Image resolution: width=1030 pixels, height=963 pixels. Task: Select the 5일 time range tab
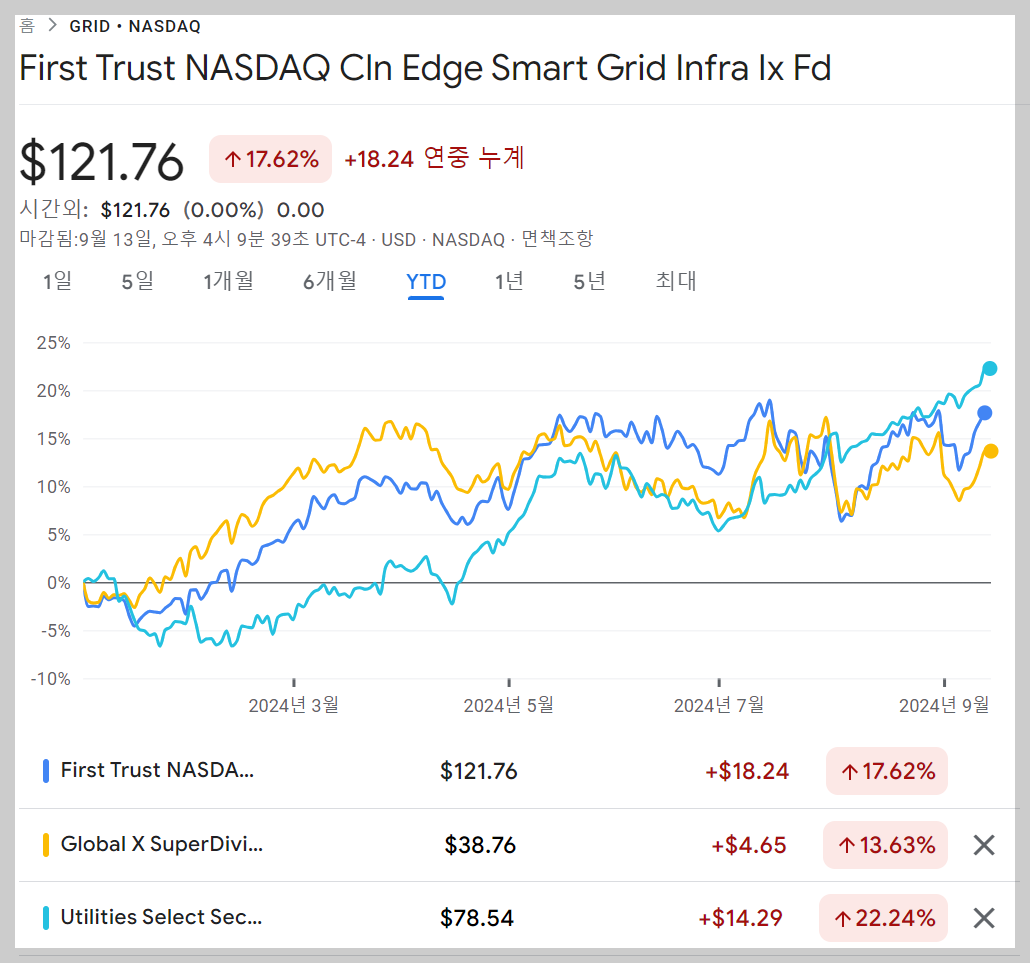137,281
